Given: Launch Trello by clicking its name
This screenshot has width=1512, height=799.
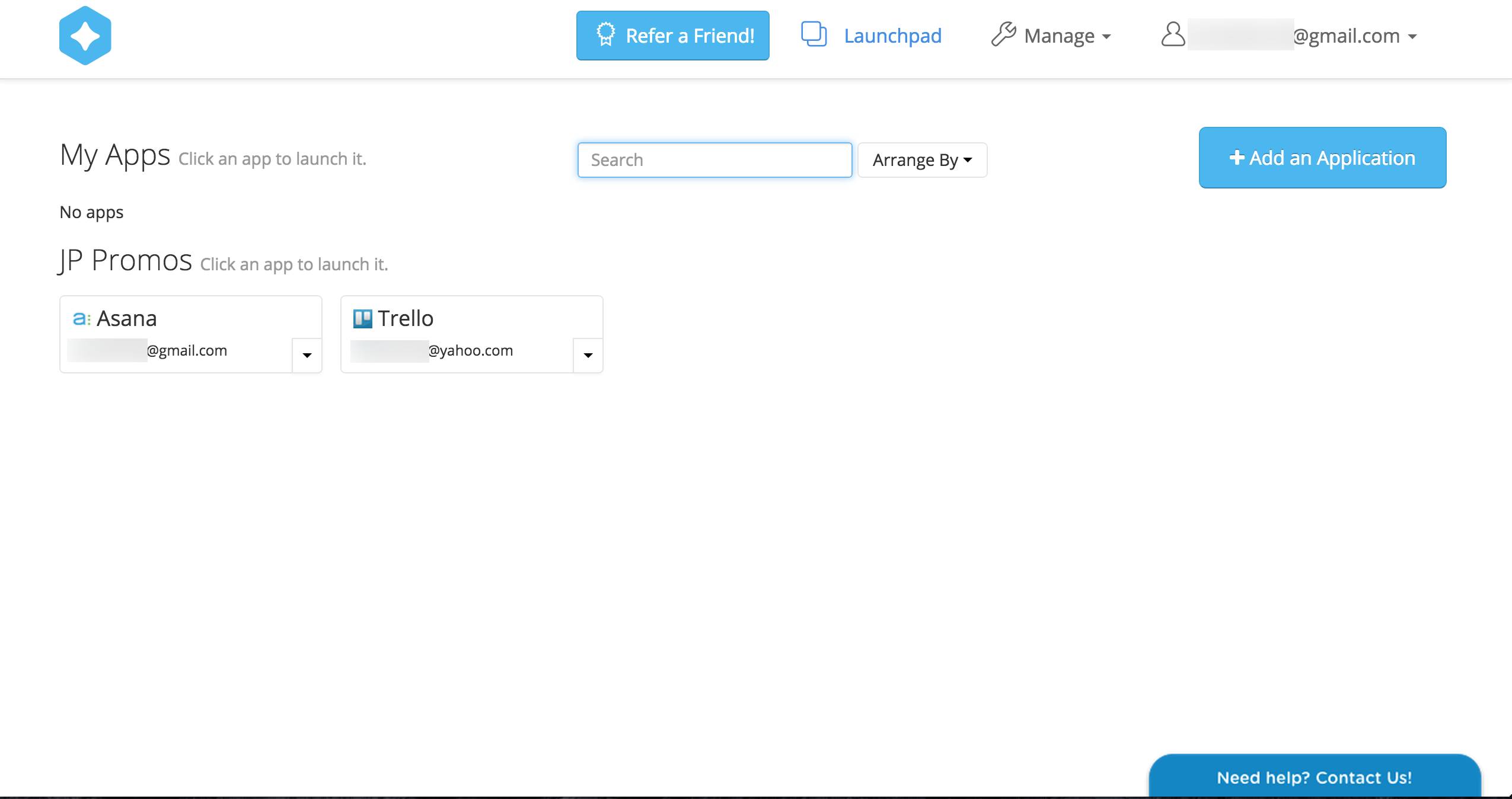Looking at the screenshot, I should tap(406, 319).
